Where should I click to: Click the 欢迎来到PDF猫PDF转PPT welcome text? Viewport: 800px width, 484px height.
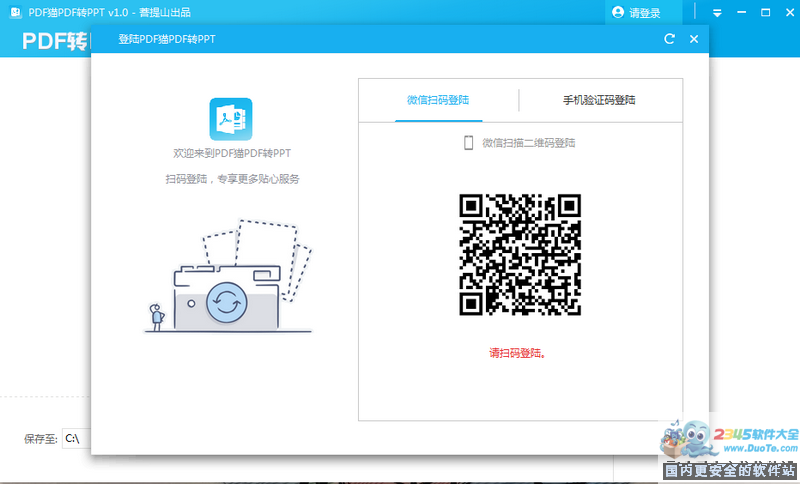(232, 153)
